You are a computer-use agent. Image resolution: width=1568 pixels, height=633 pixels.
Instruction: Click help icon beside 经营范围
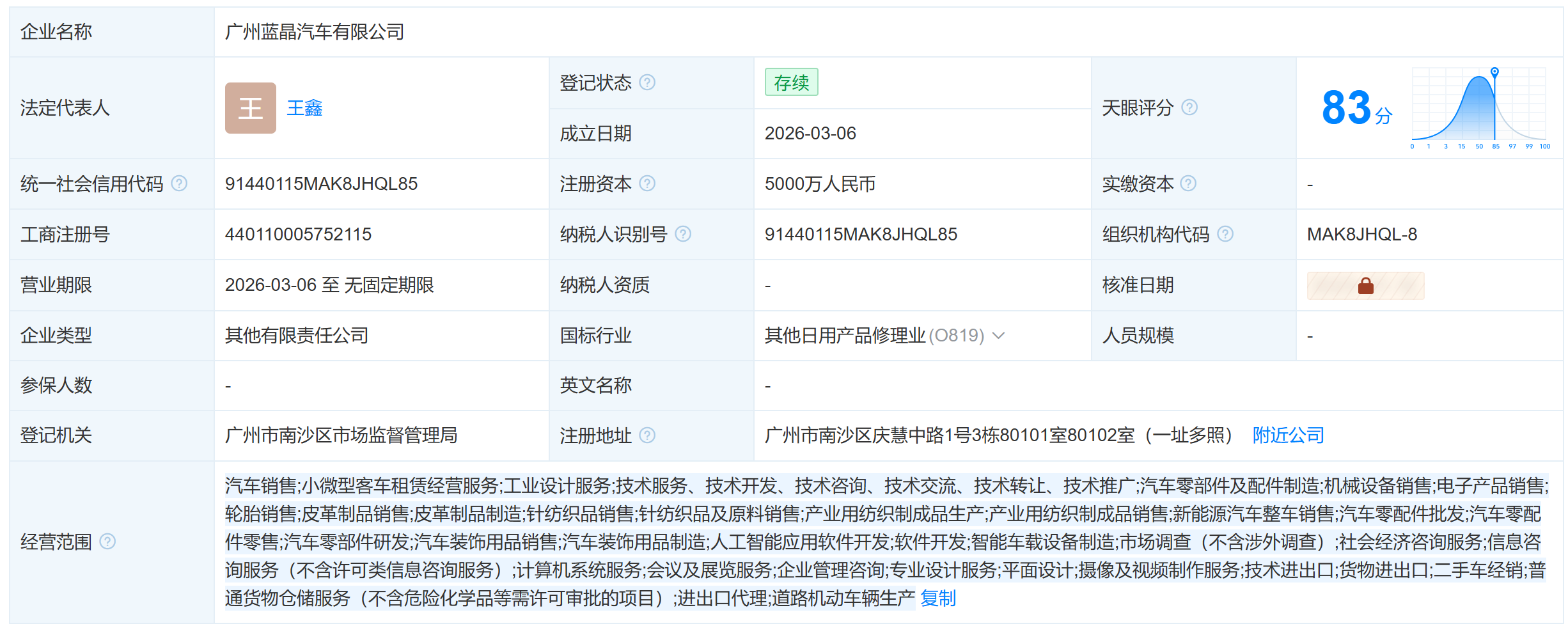pyautogui.click(x=107, y=542)
